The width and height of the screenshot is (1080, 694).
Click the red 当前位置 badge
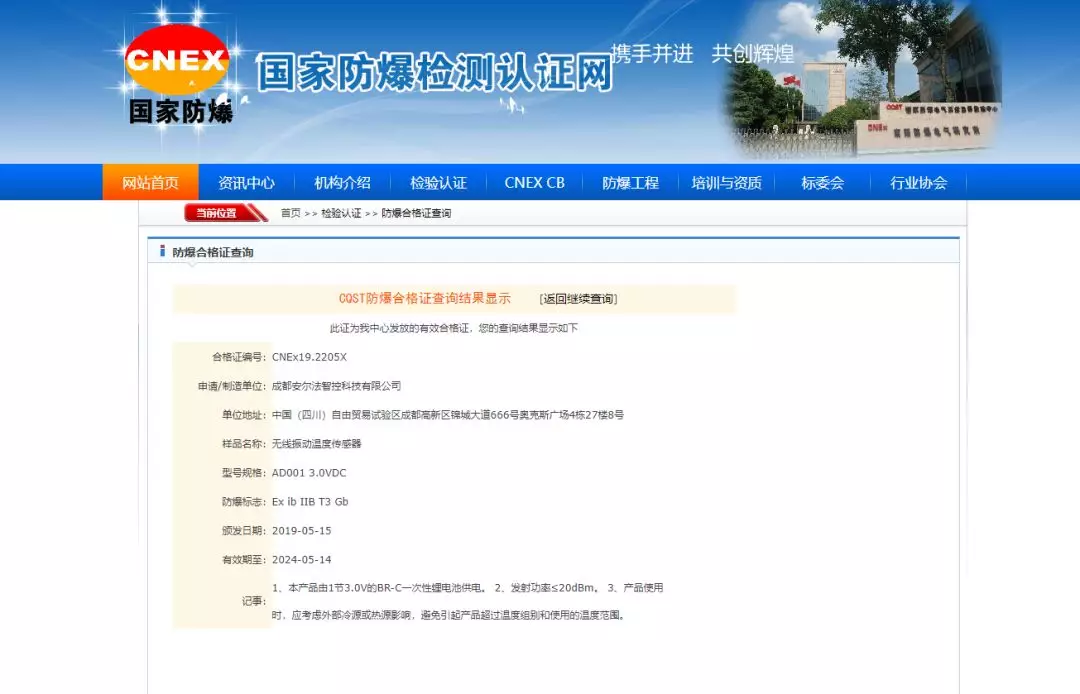(x=217, y=213)
